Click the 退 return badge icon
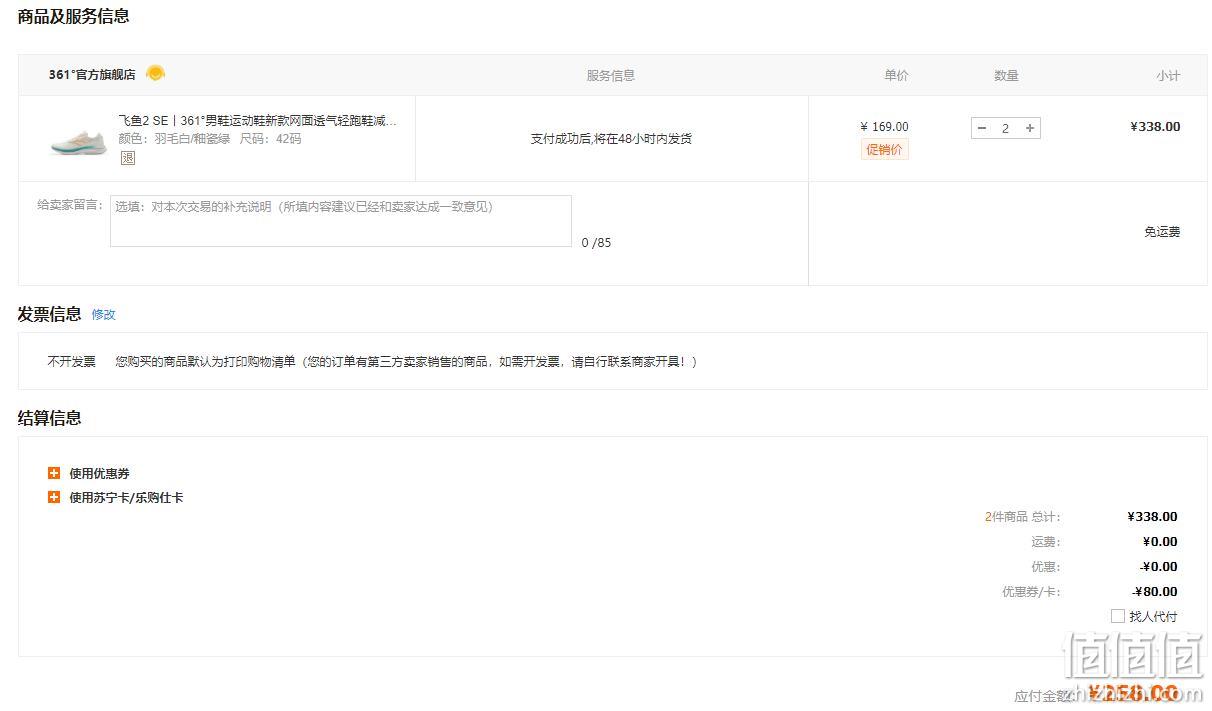The image size is (1212, 711). point(127,158)
